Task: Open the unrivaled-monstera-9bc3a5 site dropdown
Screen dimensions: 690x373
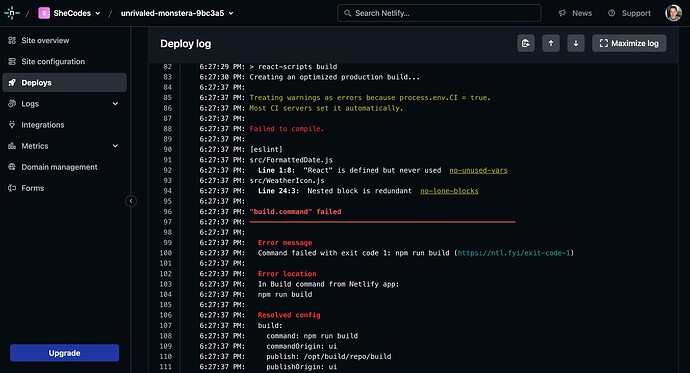Action: pyautogui.click(x=177, y=13)
